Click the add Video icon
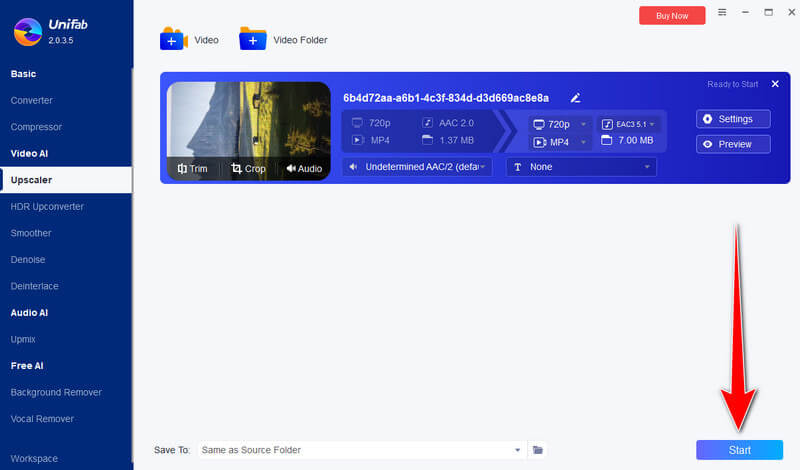 174,39
